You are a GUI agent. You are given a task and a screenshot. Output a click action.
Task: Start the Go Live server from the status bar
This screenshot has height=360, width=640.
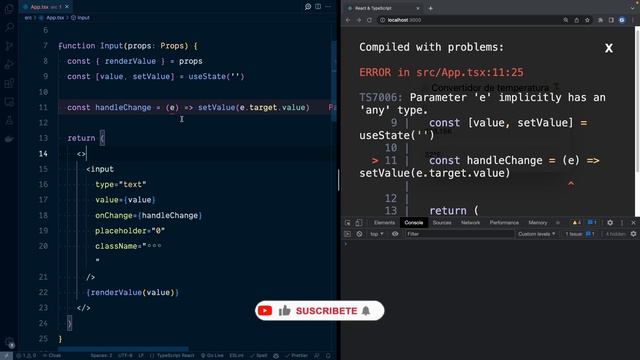point(212,356)
